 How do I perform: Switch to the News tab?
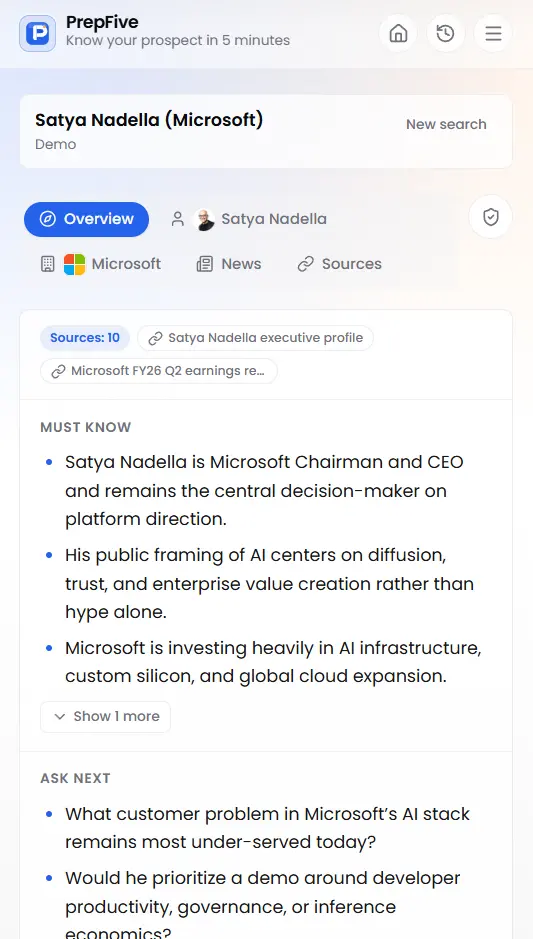tap(229, 264)
